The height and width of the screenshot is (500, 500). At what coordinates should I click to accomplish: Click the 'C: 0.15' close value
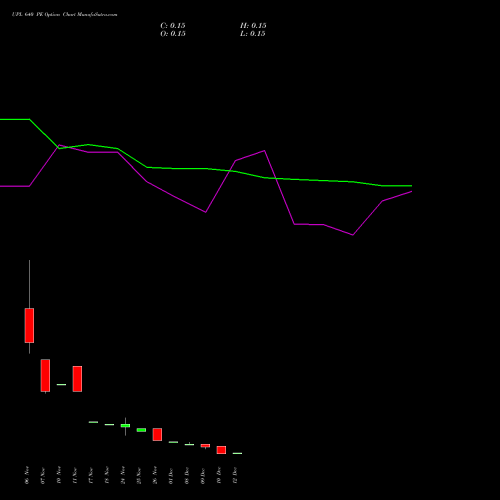[x=173, y=26]
